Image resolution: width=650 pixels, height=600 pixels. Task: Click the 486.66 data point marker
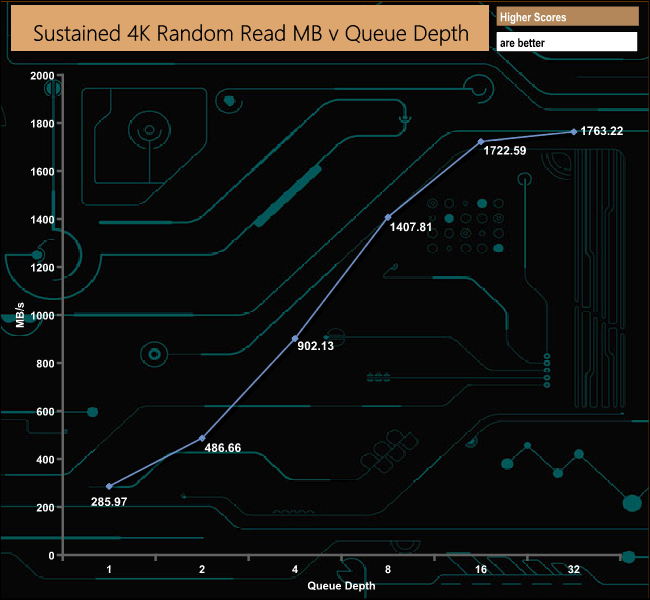tap(202, 438)
